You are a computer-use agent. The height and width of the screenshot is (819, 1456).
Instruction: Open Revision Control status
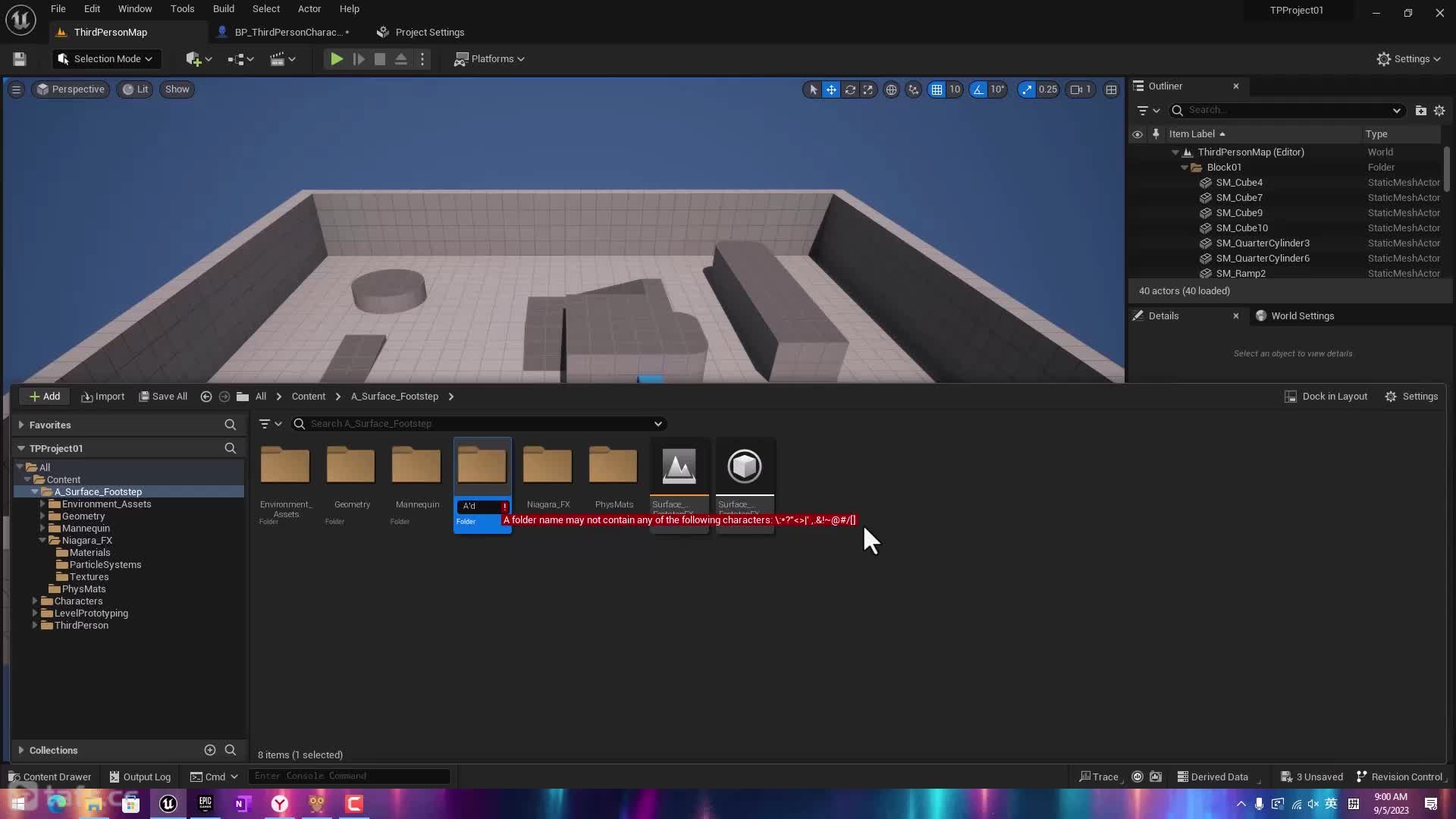click(x=1399, y=777)
